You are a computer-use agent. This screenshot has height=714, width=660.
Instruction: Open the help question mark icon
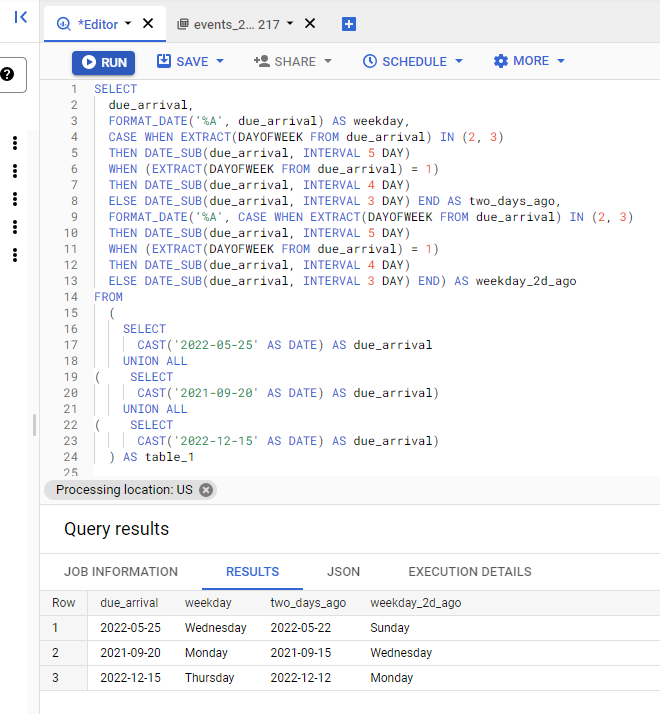tap(7, 74)
